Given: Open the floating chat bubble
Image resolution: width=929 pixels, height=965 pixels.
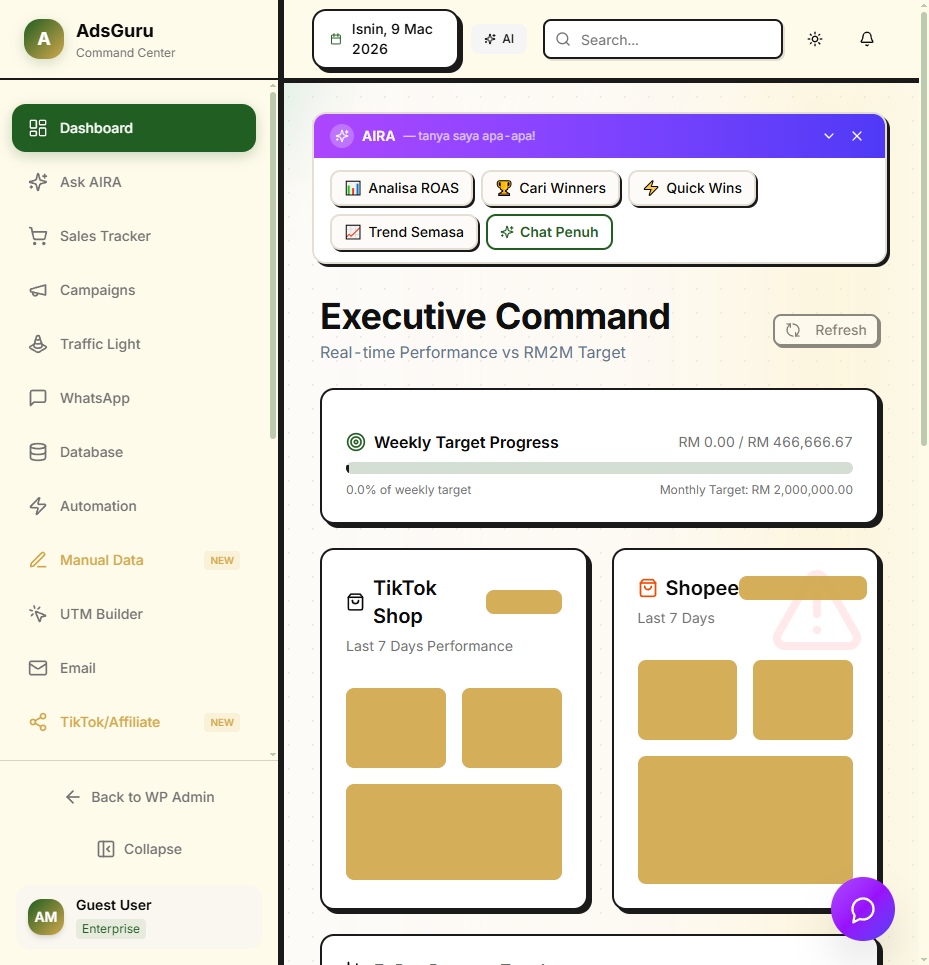Looking at the screenshot, I should 862,909.
